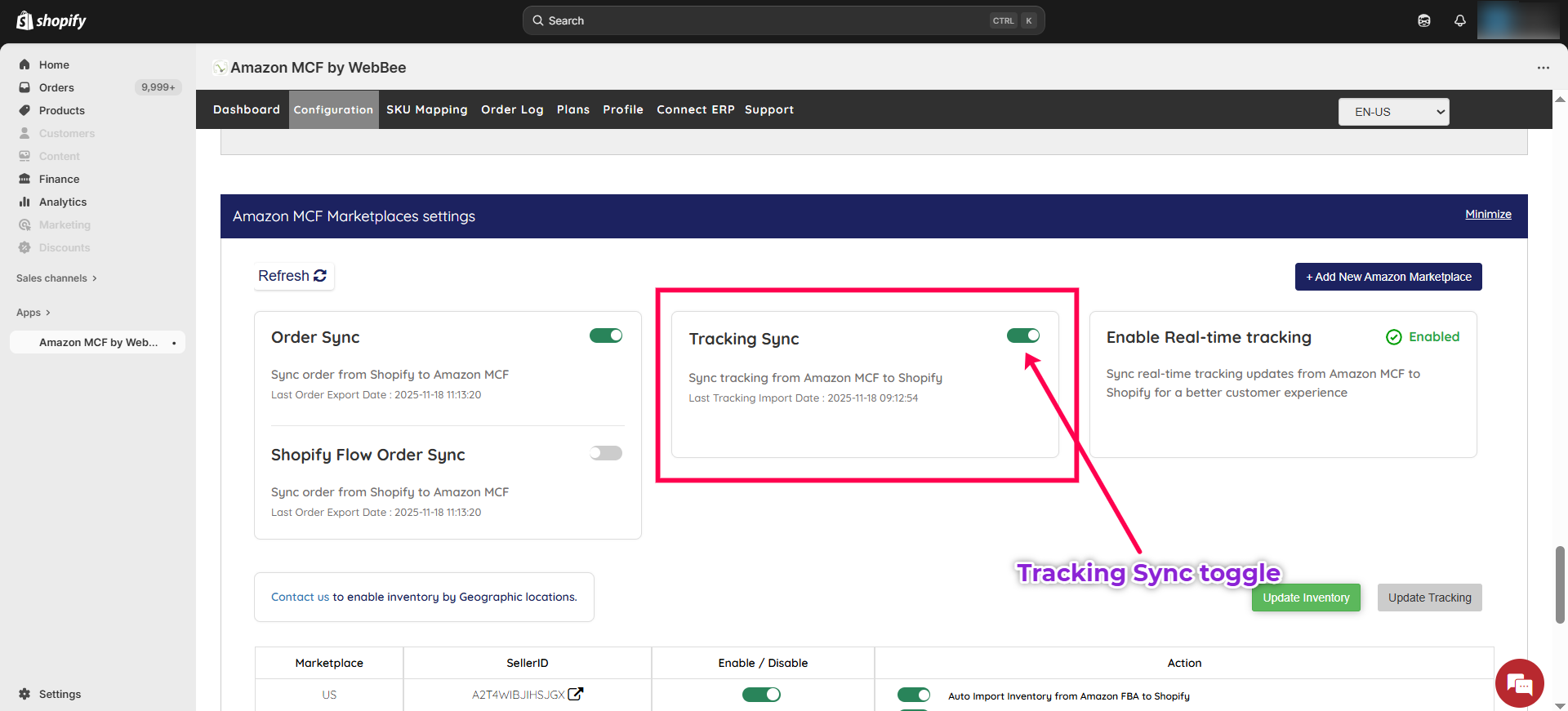The height and width of the screenshot is (711, 1568).
Task: Open the EN-US language dropdown
Action: coord(1393,112)
